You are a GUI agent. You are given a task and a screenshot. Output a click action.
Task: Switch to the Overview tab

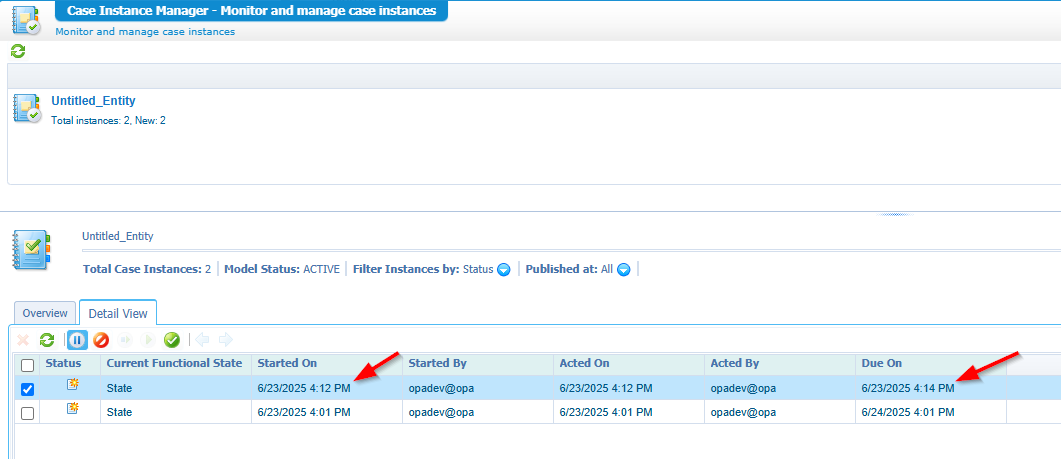click(x=45, y=313)
